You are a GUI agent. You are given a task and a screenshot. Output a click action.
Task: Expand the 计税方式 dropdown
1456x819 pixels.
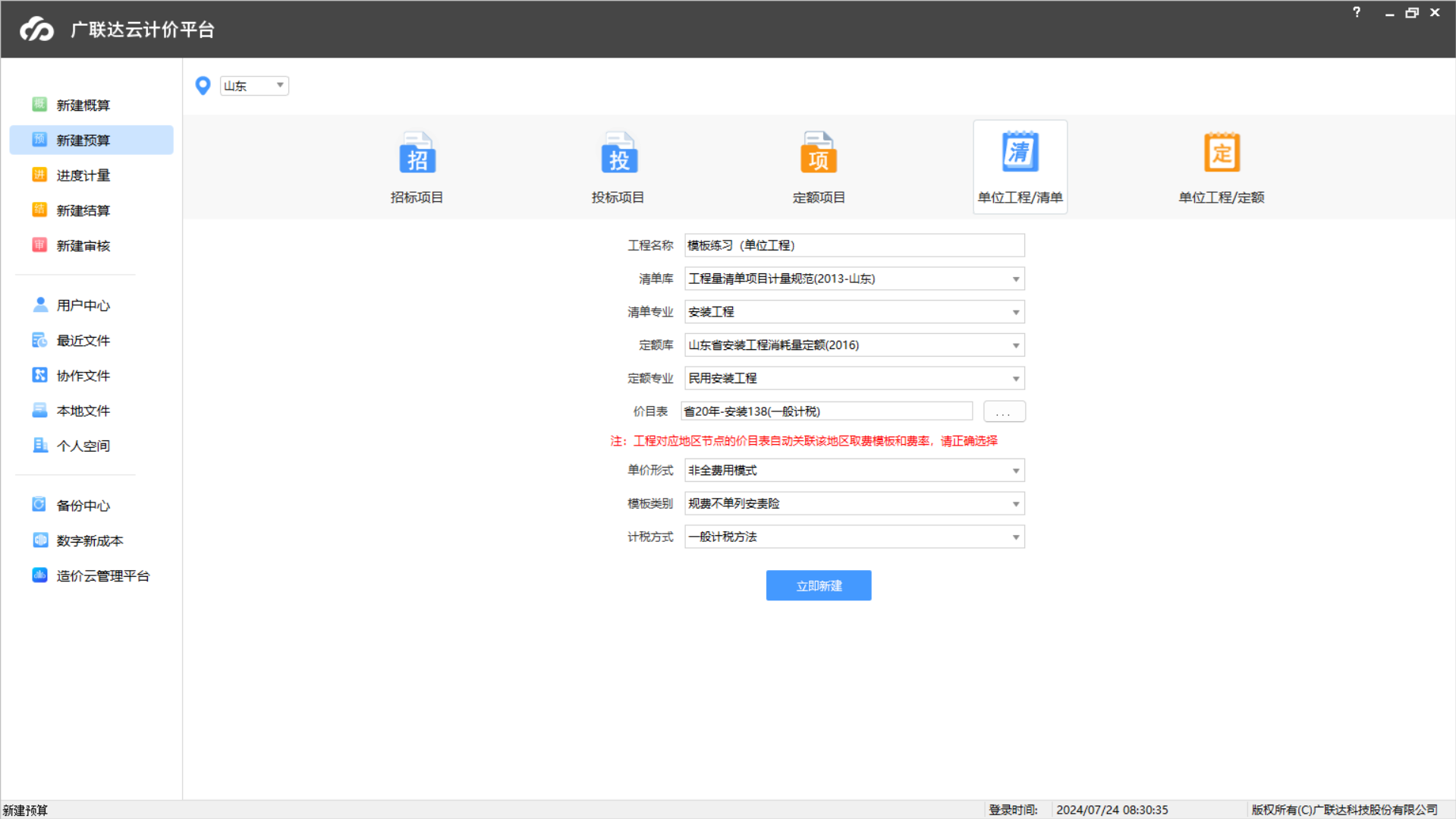tap(1015, 537)
